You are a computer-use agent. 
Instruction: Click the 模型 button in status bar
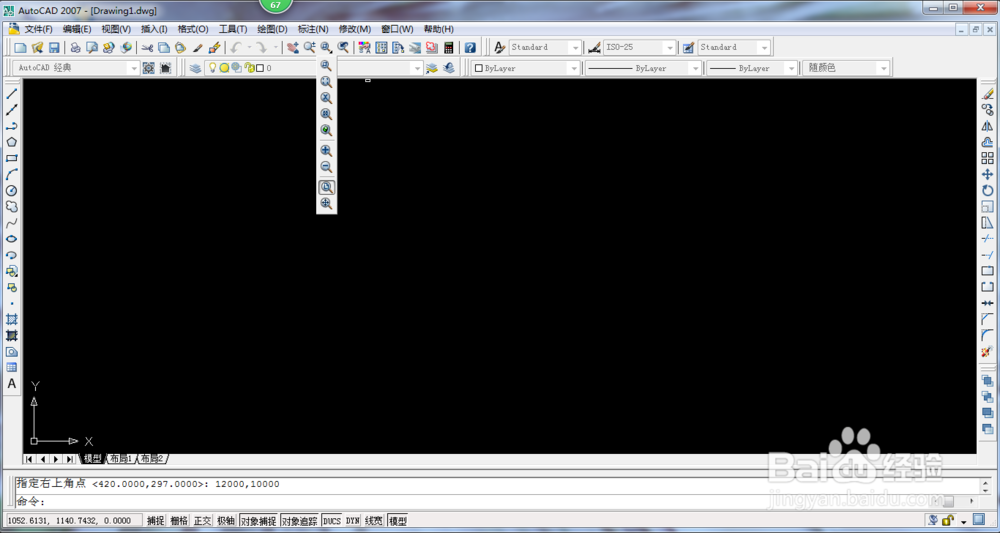point(397,521)
